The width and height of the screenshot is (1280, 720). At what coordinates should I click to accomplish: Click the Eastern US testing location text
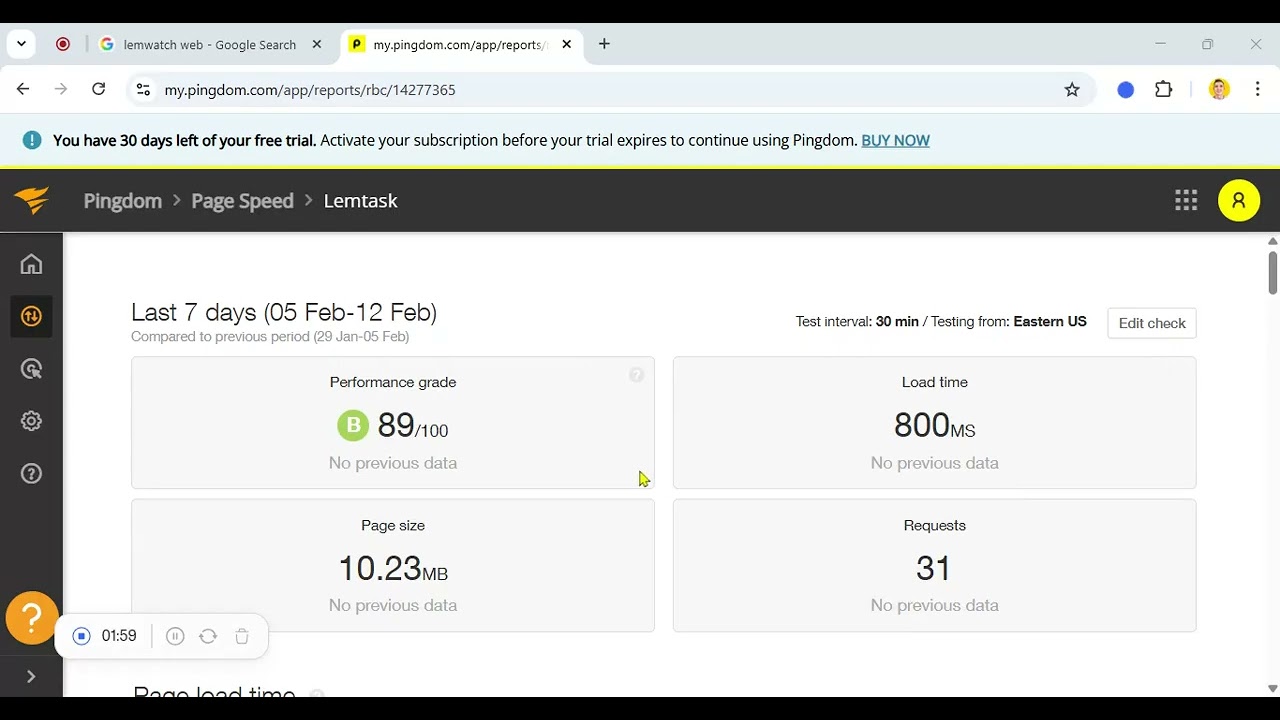tap(1050, 322)
